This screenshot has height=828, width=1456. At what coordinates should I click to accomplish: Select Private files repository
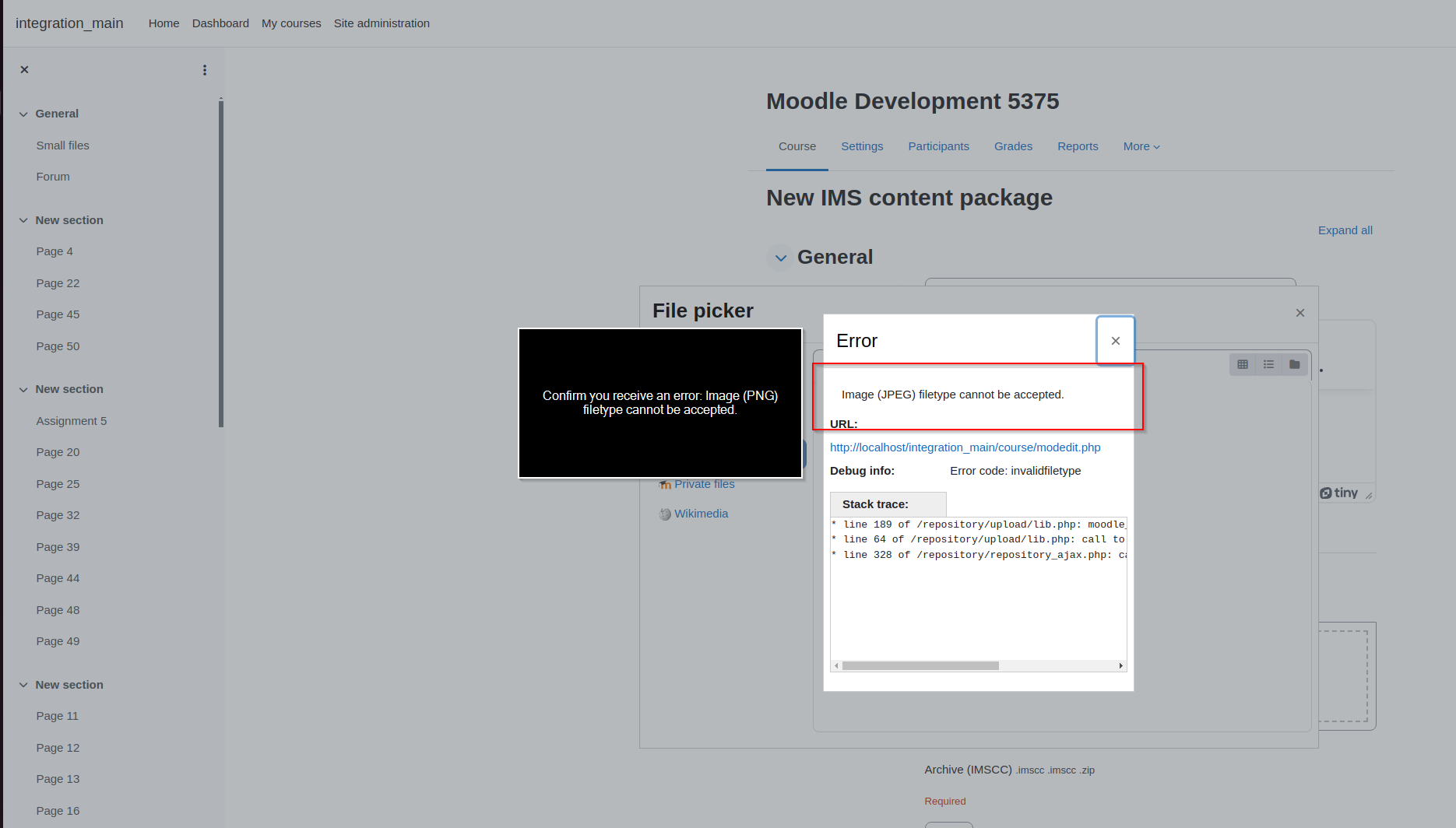click(x=704, y=484)
